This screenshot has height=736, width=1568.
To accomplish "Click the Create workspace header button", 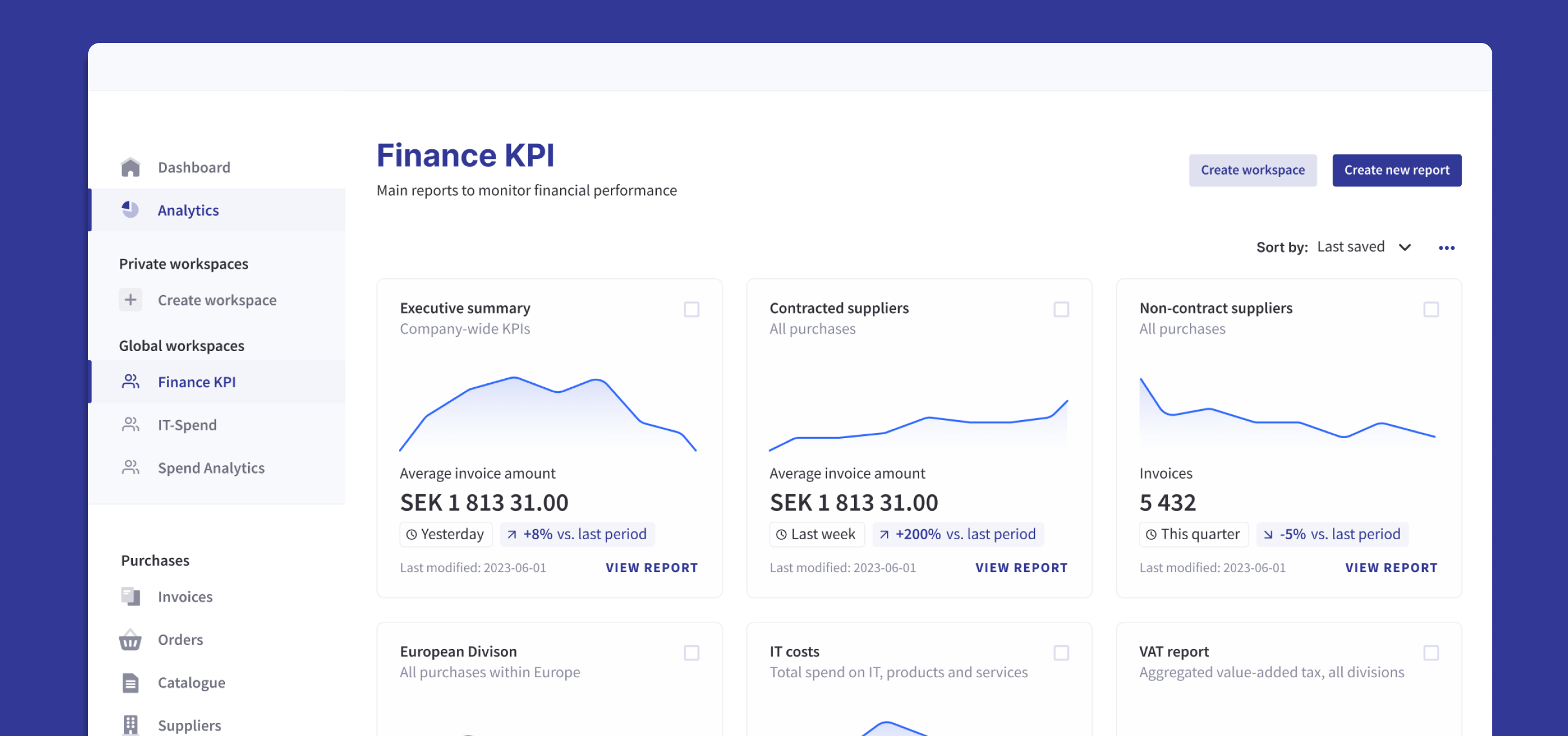I will tap(1252, 170).
